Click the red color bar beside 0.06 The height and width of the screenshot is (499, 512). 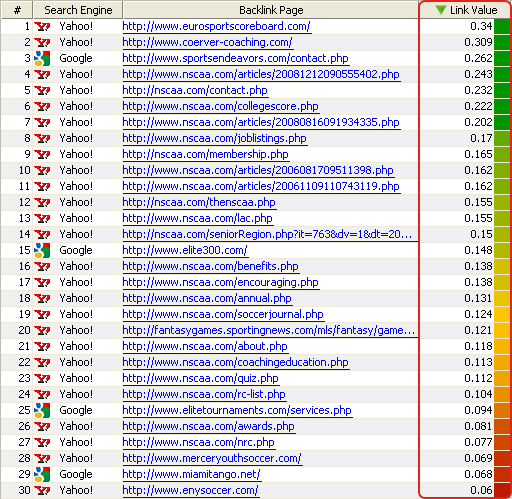[502, 490]
